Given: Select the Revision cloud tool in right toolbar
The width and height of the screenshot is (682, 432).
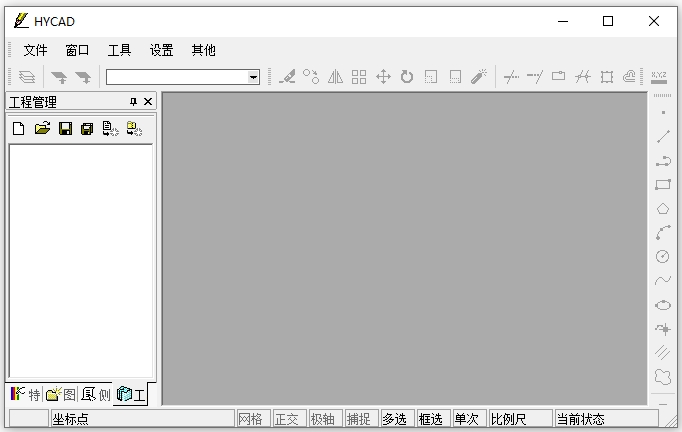Looking at the screenshot, I should pyautogui.click(x=663, y=376).
